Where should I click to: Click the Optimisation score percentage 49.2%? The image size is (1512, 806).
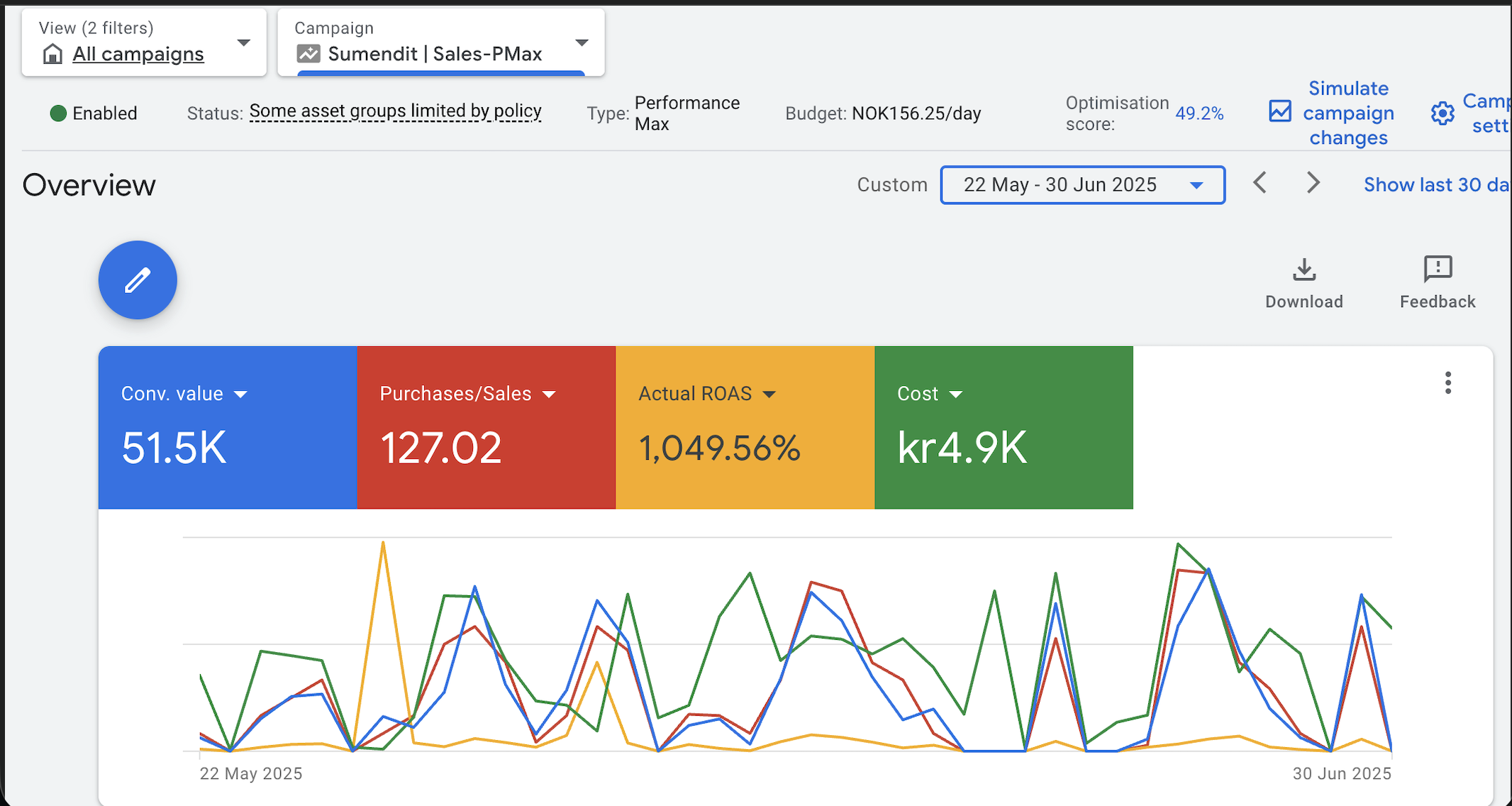point(1199,112)
